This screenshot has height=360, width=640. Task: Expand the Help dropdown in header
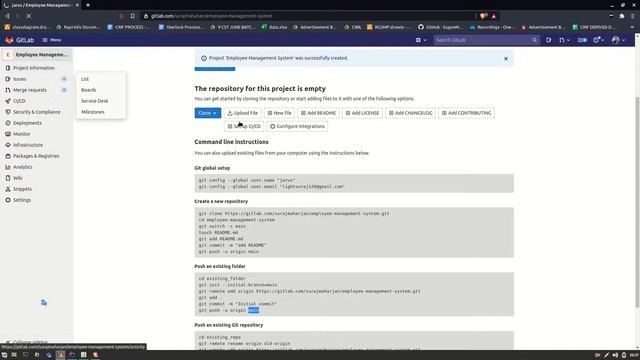[x=598, y=40]
